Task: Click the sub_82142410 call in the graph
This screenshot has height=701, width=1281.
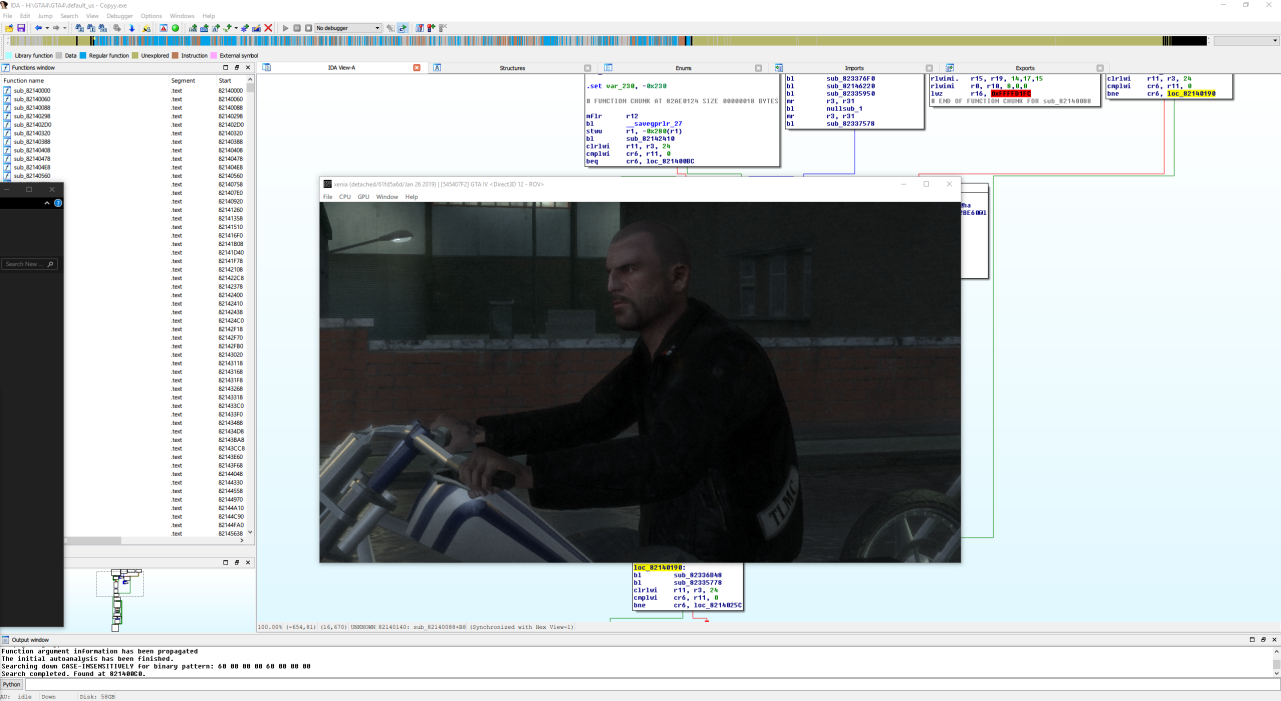Action: click(652, 138)
